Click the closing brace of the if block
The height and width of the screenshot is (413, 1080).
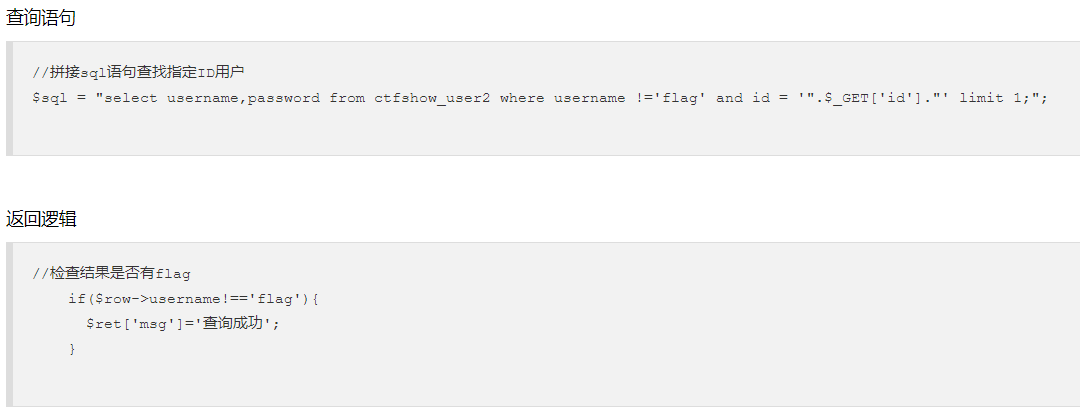pos(72,349)
